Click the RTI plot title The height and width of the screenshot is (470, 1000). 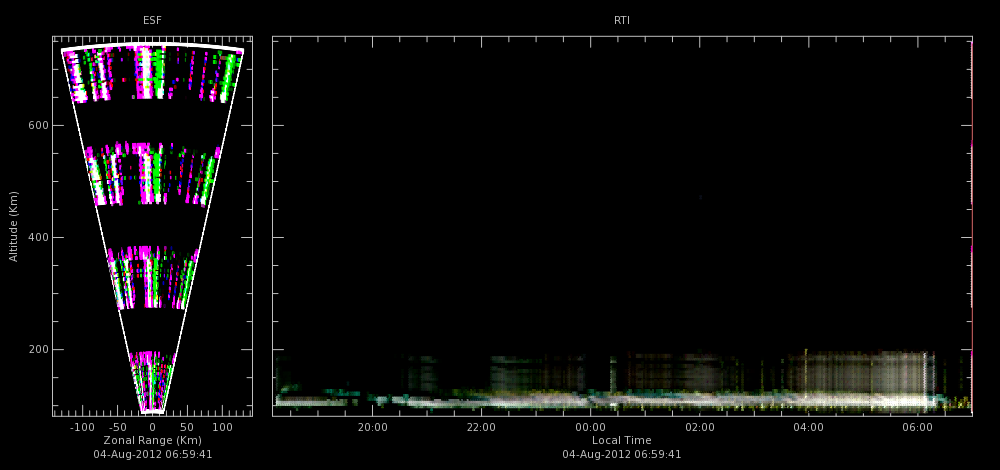(622, 21)
